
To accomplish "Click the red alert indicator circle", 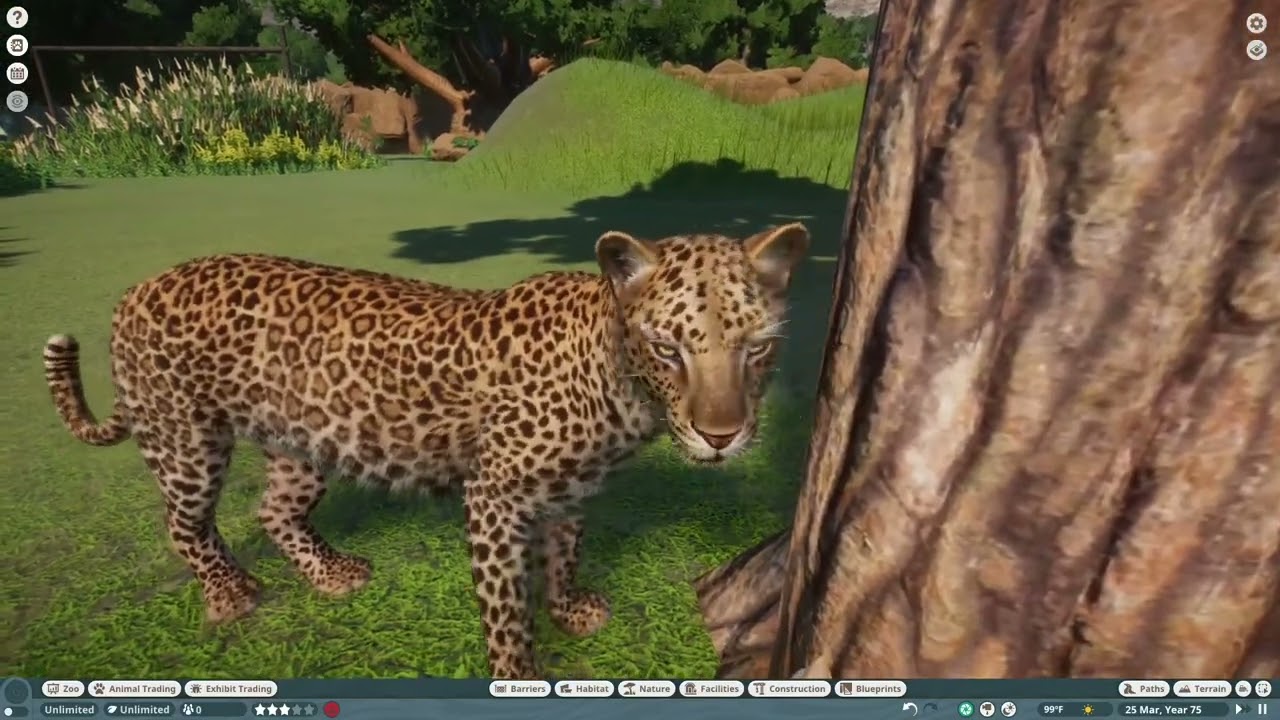I will (332, 709).
